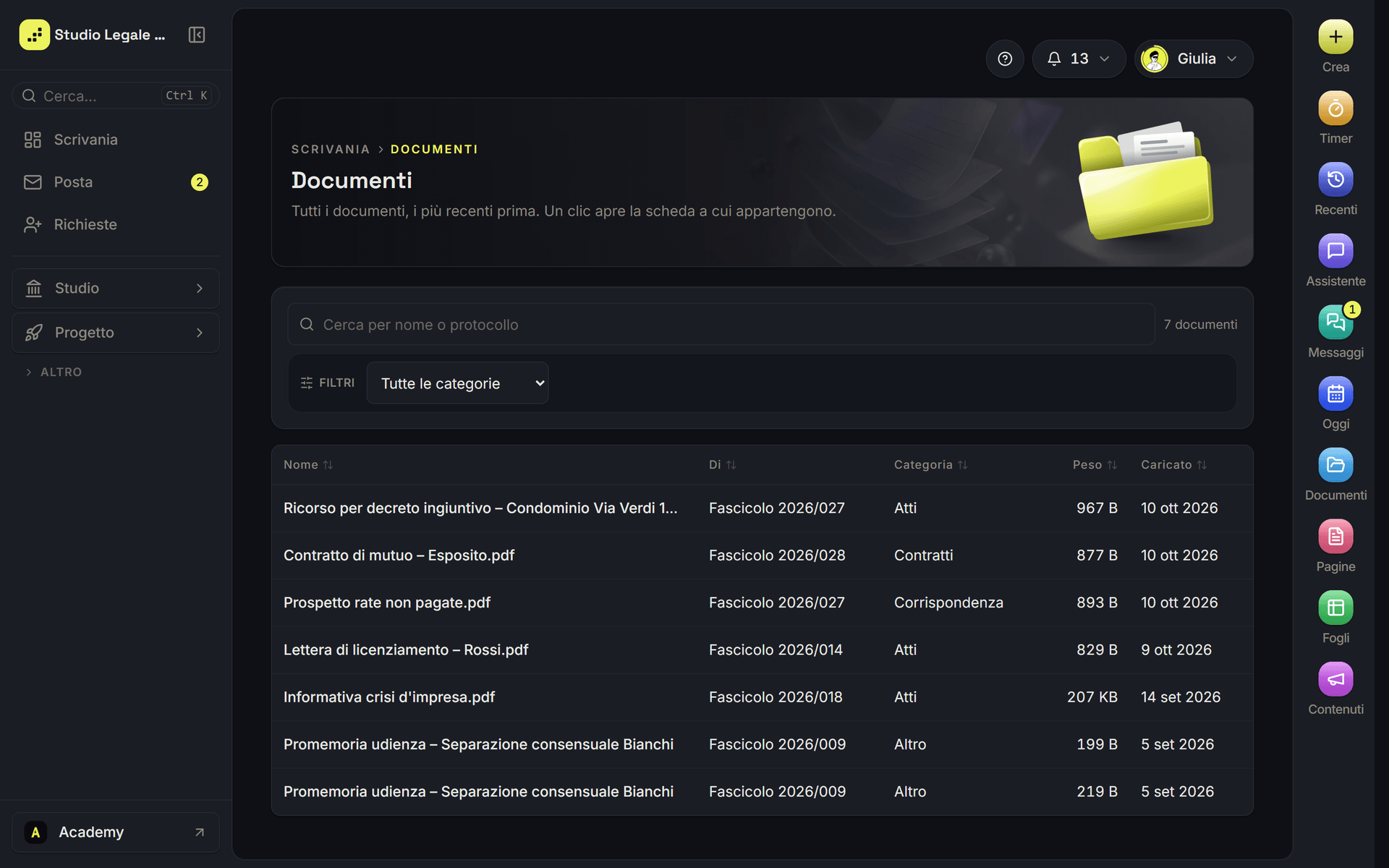Click the Studio Legale logo icon
This screenshot has height=868, width=1389.
coord(35,35)
